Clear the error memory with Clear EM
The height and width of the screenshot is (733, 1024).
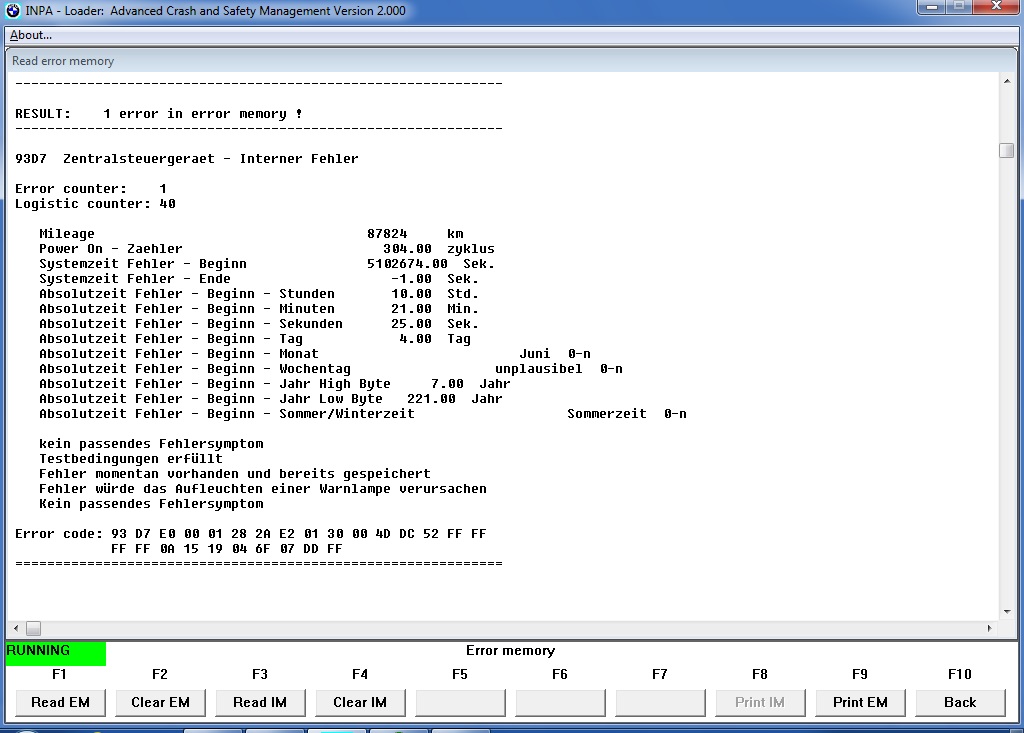click(x=160, y=702)
